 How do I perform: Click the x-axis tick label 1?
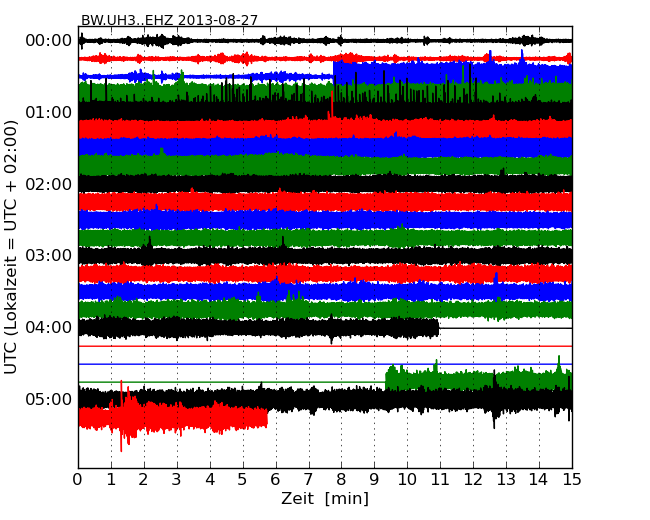[x=111, y=480]
